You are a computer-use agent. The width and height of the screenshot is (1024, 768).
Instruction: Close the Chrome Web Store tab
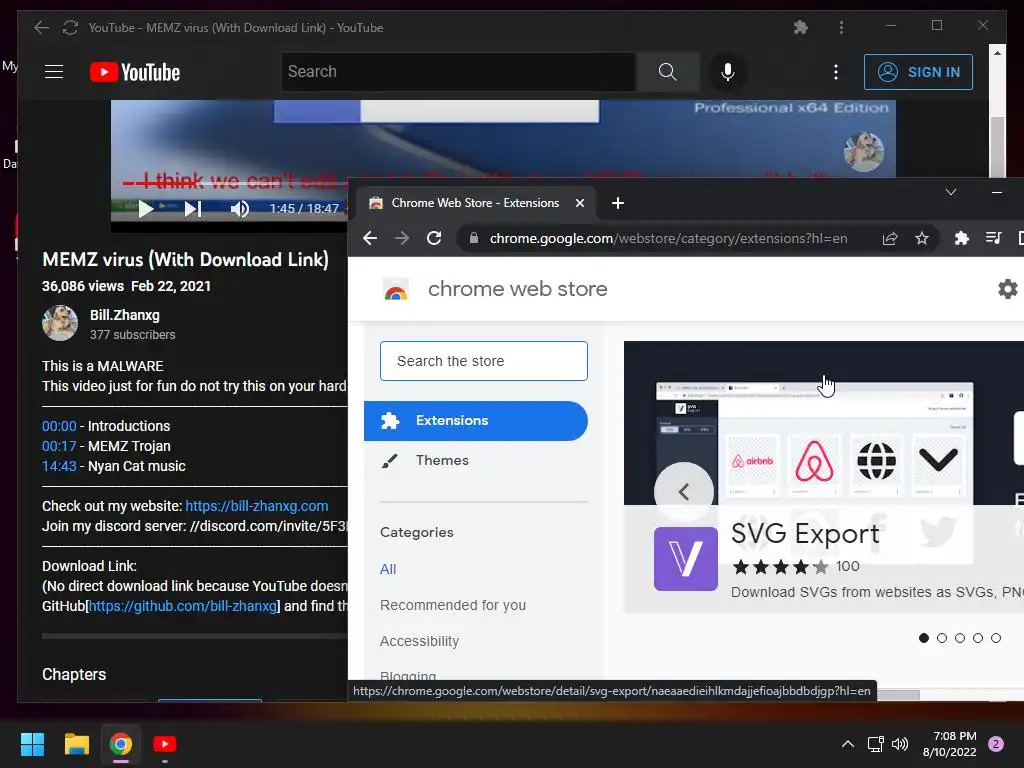(579, 203)
